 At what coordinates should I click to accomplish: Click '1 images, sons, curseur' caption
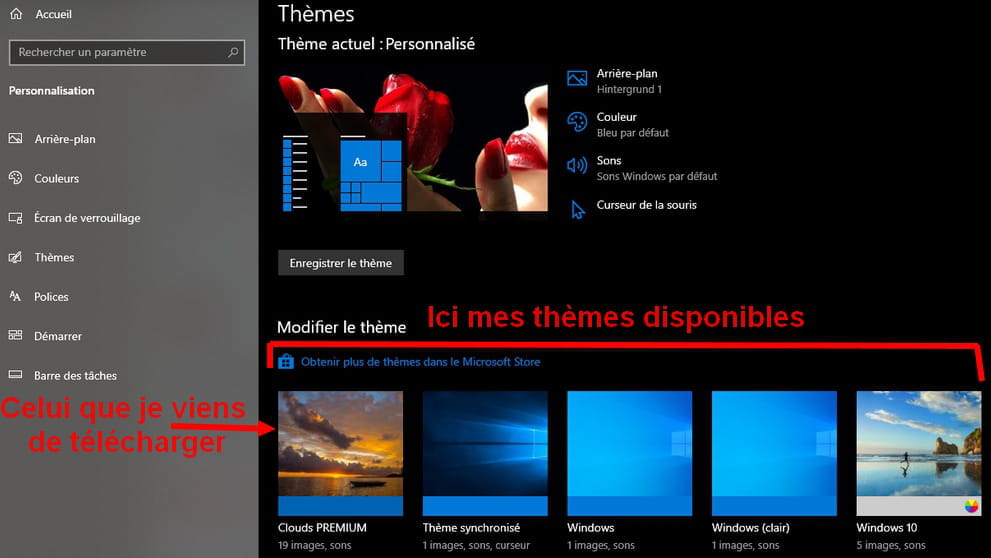pyautogui.click(x=477, y=545)
